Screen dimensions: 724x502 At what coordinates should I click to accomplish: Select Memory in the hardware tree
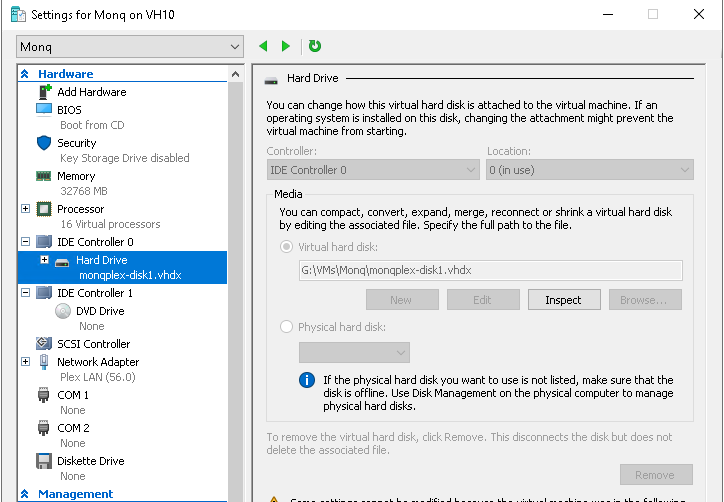[x=76, y=176]
